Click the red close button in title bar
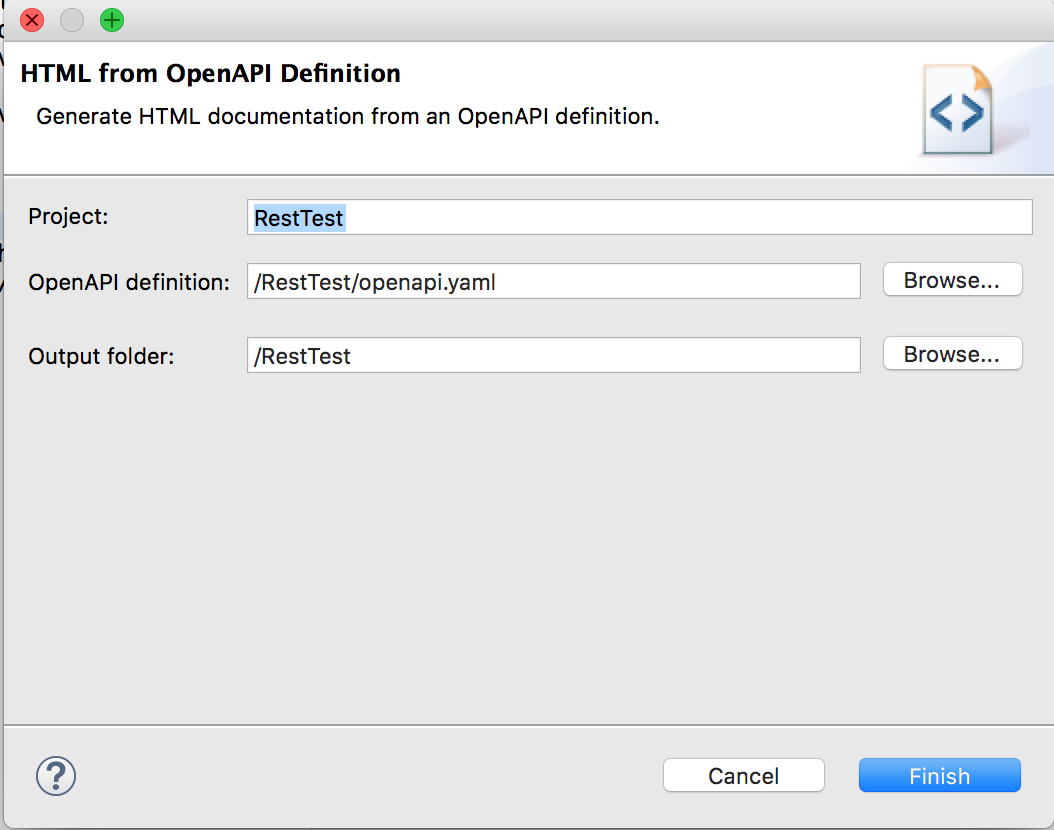The height and width of the screenshot is (830, 1054). [x=31, y=20]
